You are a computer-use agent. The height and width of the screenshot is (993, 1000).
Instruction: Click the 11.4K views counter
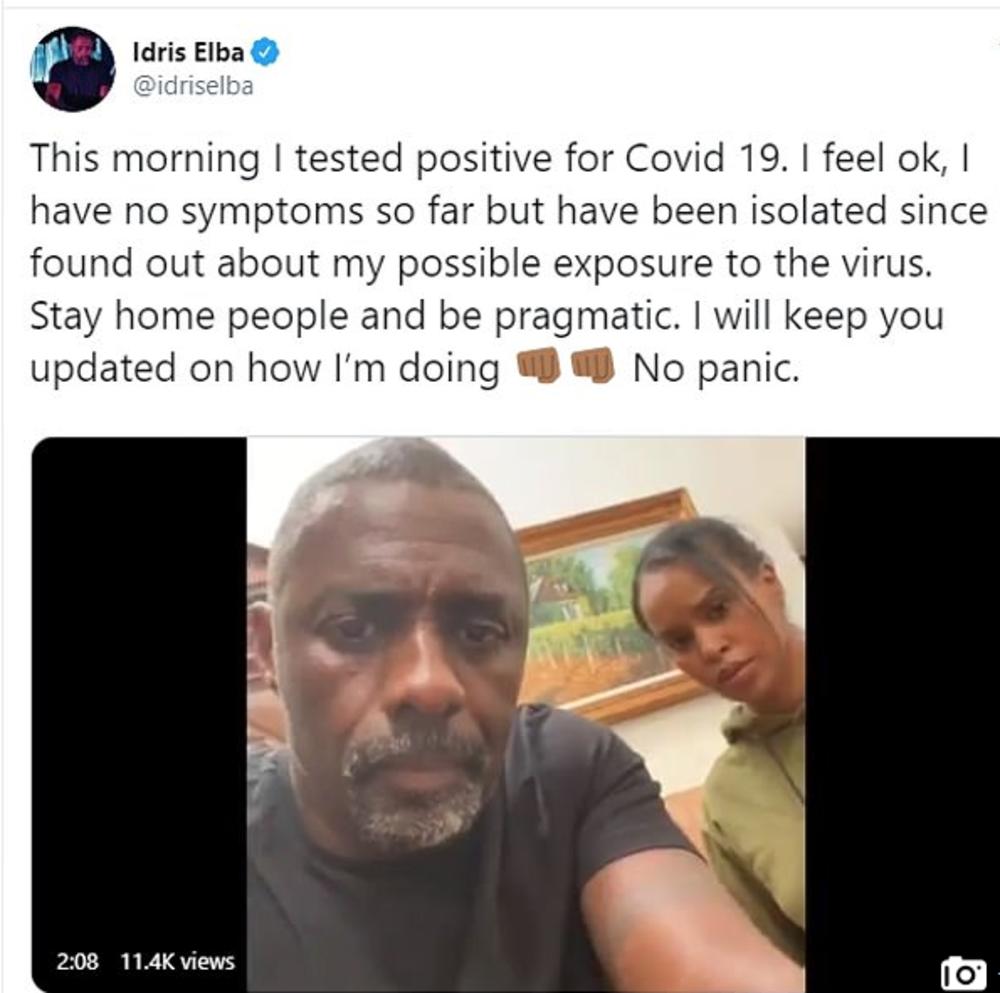178,961
